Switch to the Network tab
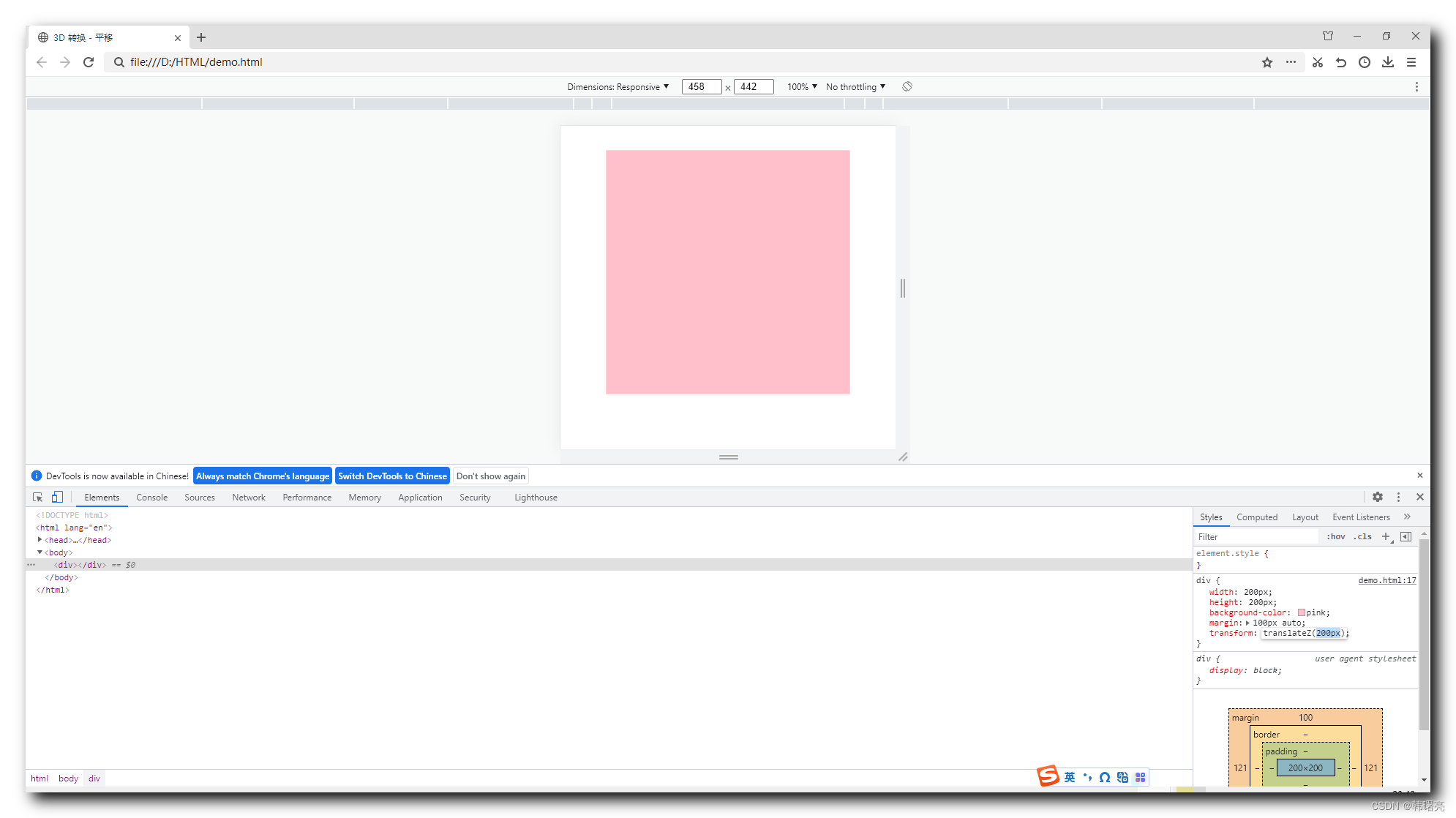The width and height of the screenshot is (1456, 818). [249, 498]
